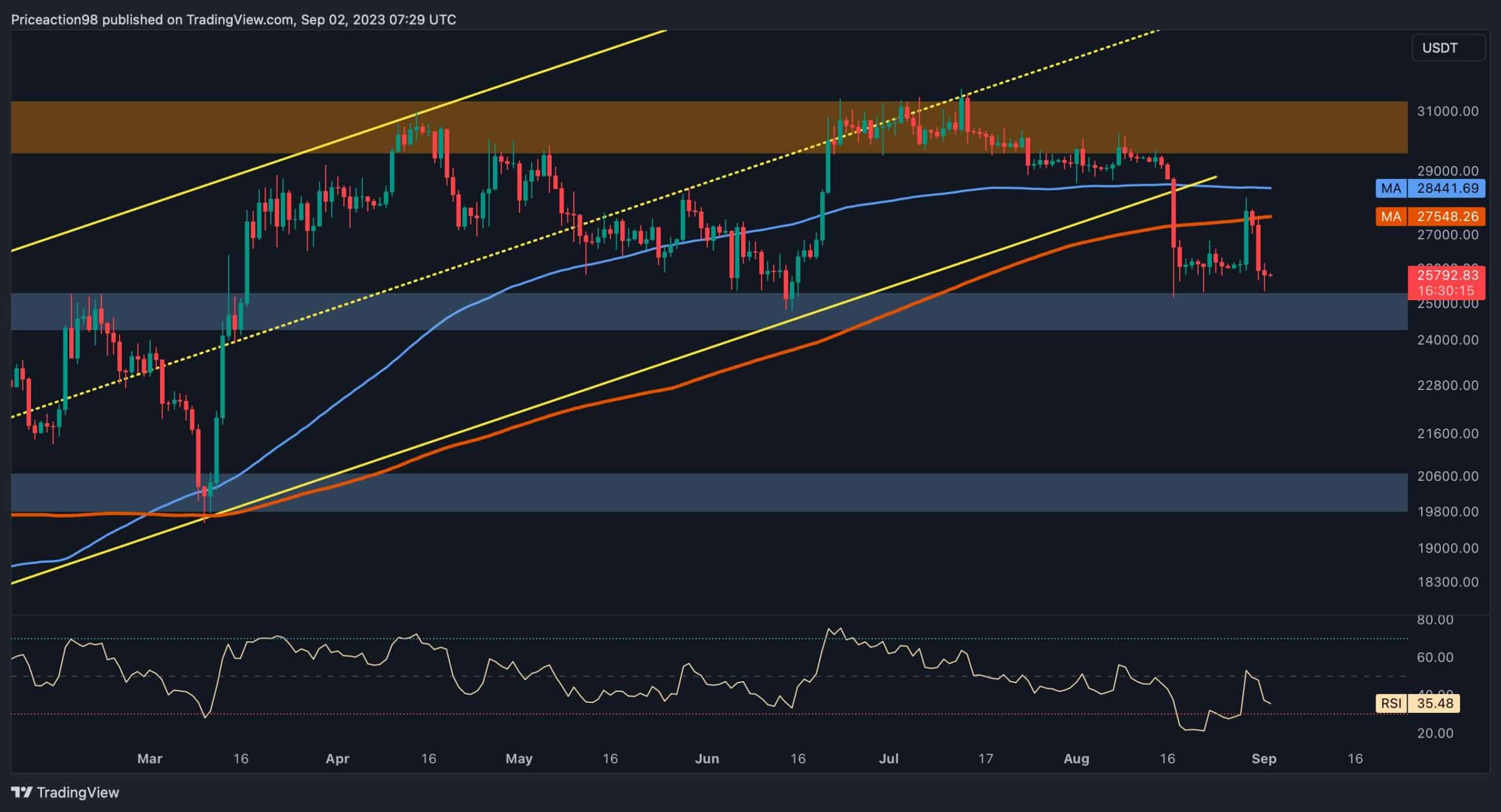Click the 27000.00 price axis label

pyautogui.click(x=1447, y=235)
